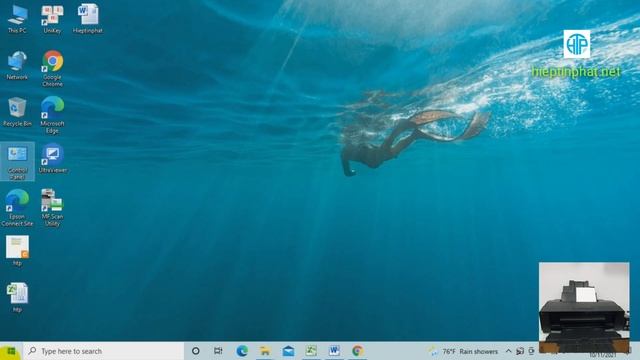Switch to the green spreadsheet app on taskbar

(x=311, y=351)
